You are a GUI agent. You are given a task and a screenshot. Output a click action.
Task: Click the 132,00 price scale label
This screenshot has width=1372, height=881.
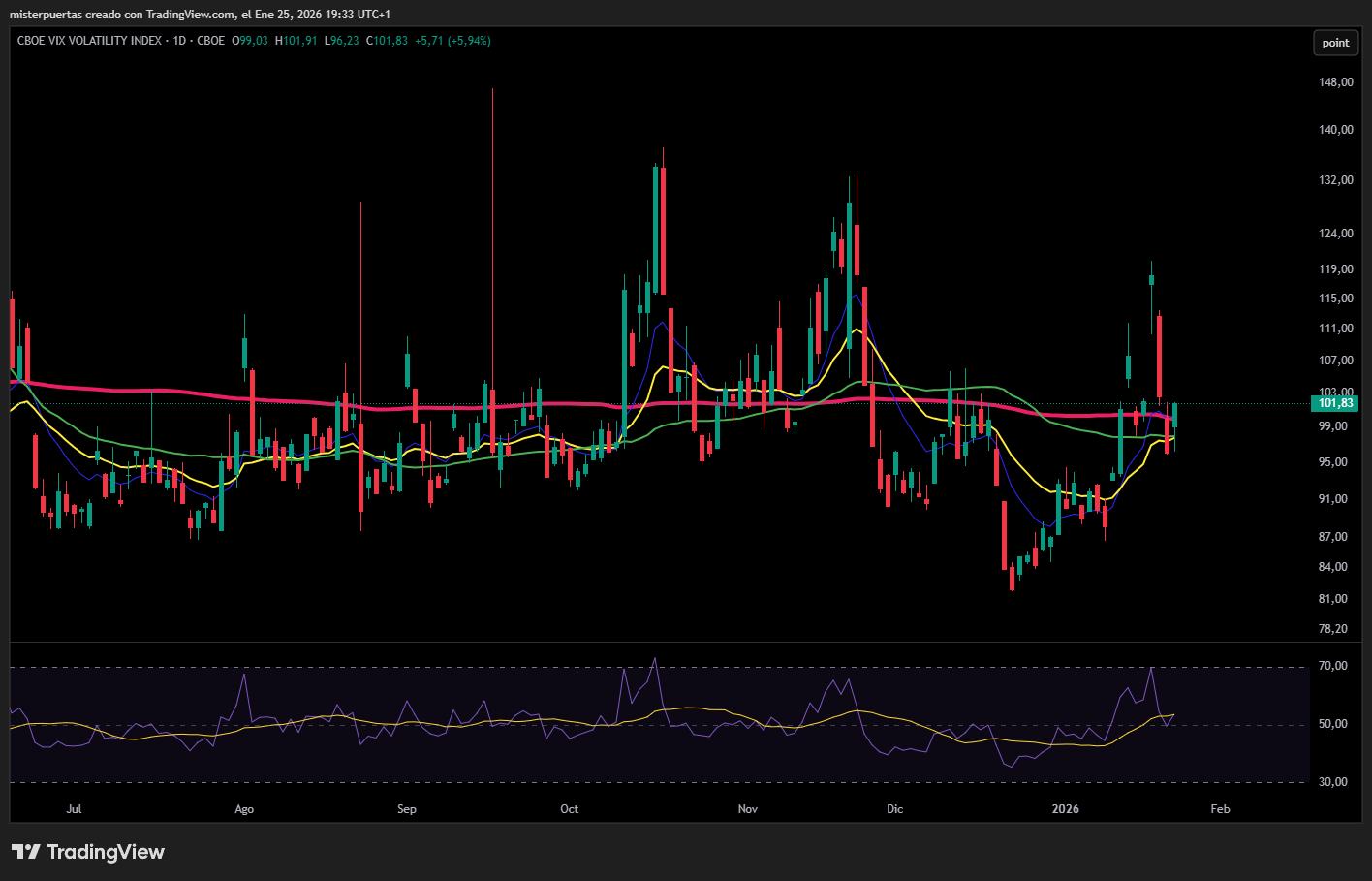pos(1335,180)
